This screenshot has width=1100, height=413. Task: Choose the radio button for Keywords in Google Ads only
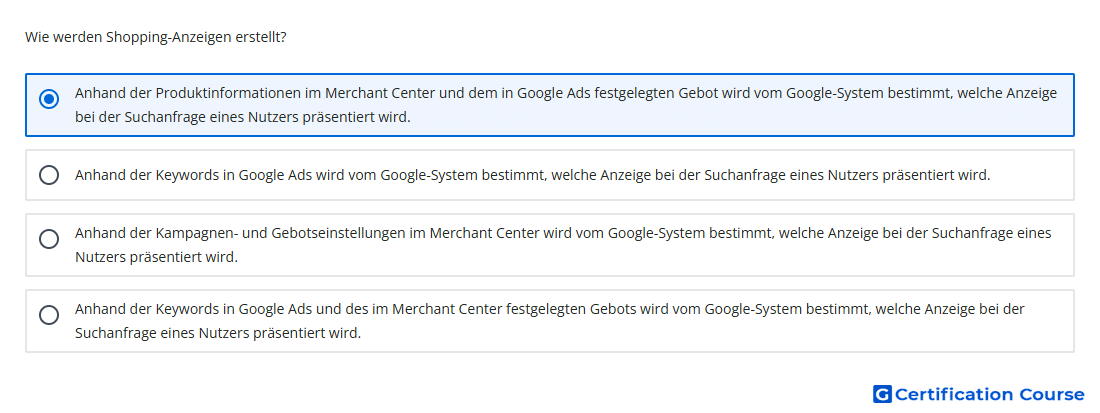pyautogui.click(x=49, y=175)
